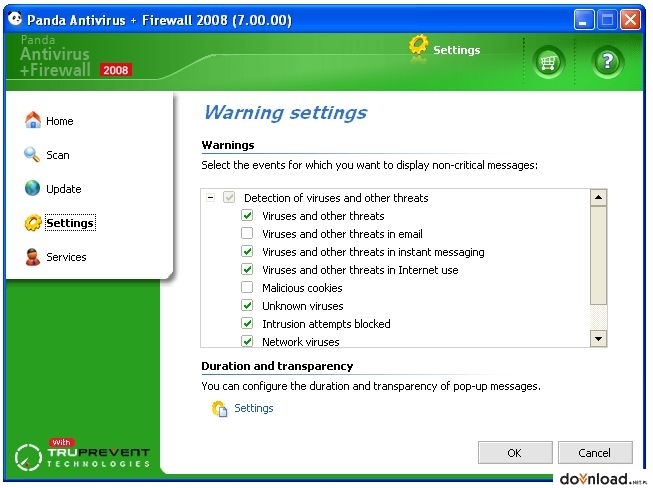
Task: Click the panda icon in title bar
Action: [15, 19]
